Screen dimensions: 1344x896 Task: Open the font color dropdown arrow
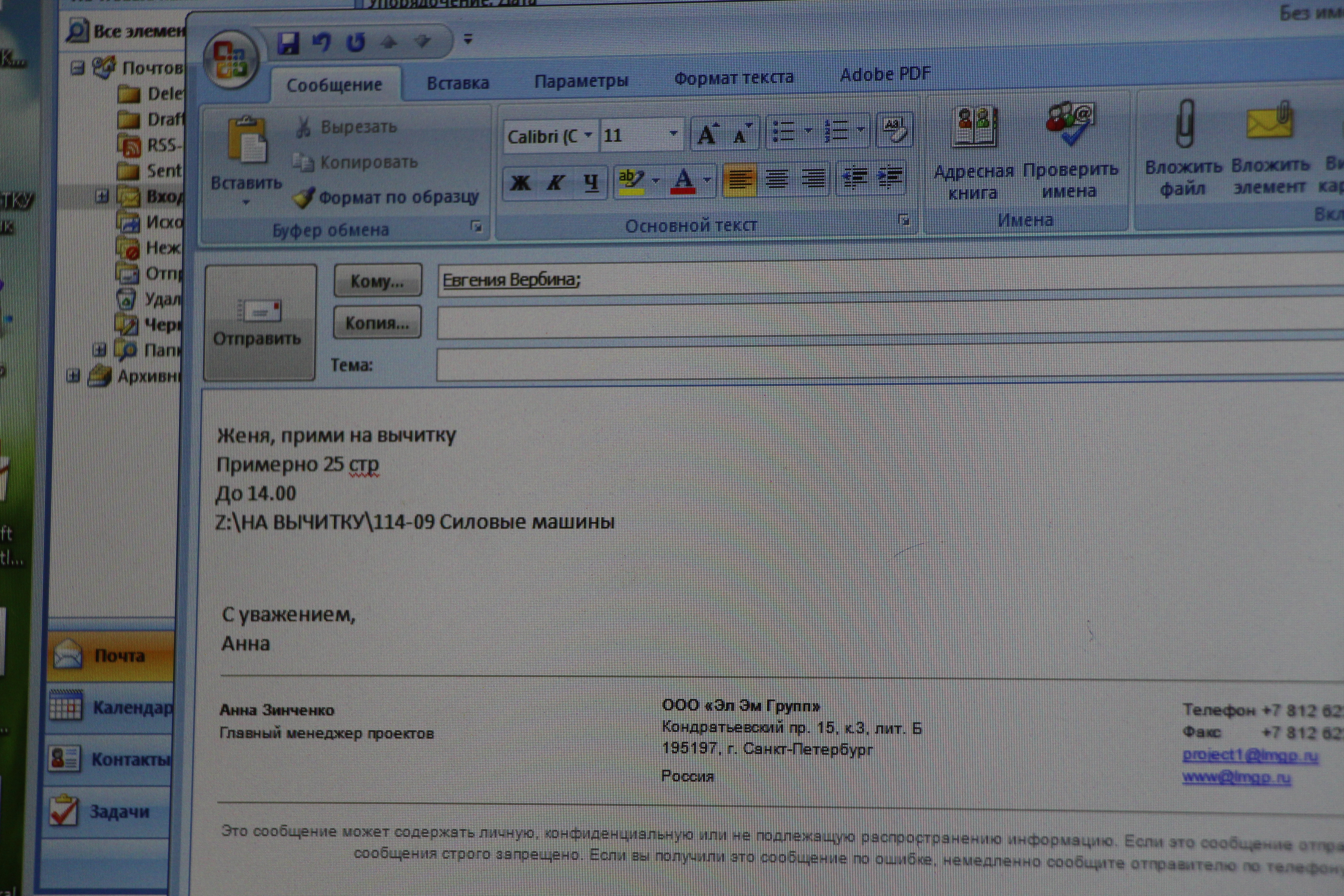(x=707, y=180)
